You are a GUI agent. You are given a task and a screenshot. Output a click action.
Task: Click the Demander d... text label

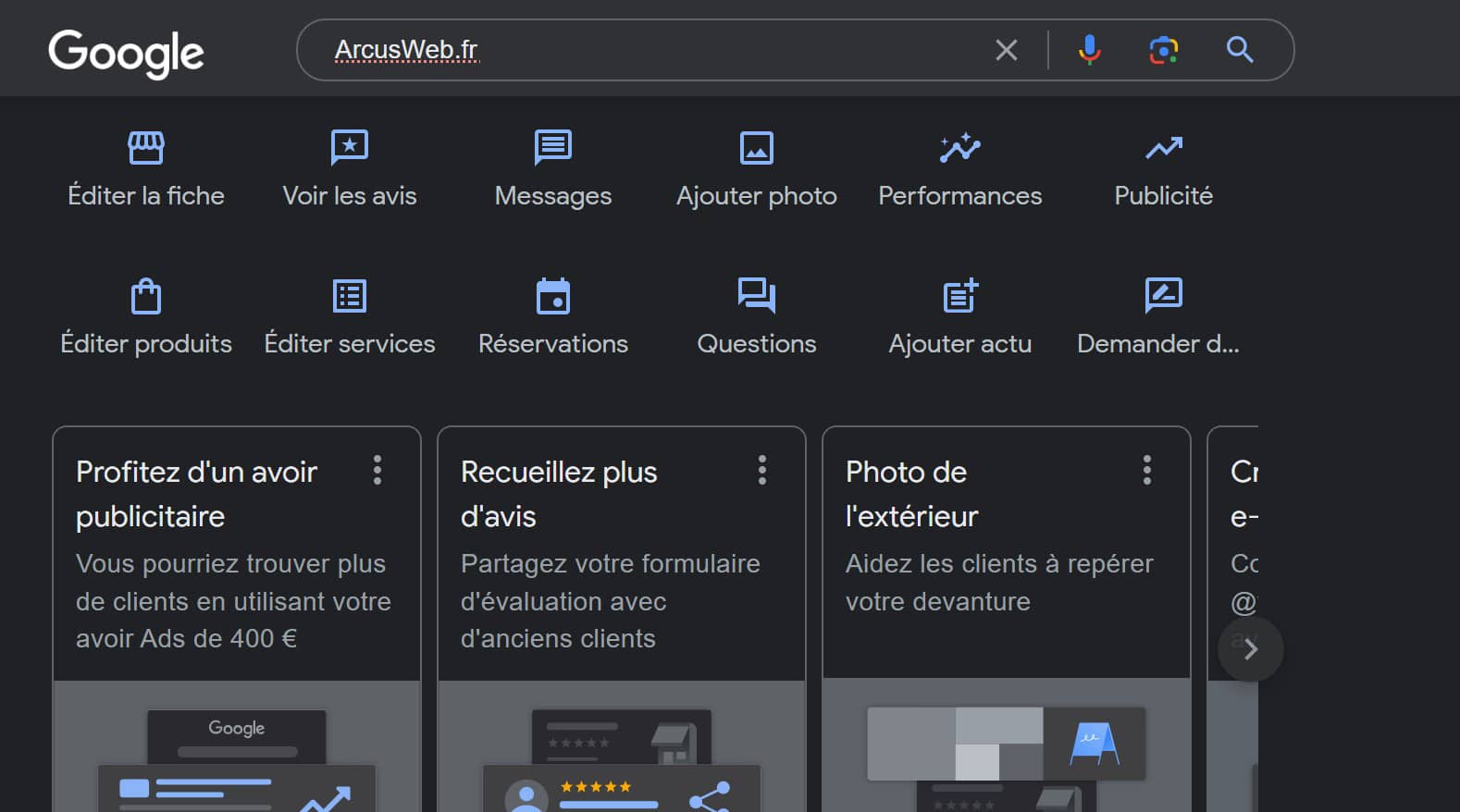pos(1158,344)
